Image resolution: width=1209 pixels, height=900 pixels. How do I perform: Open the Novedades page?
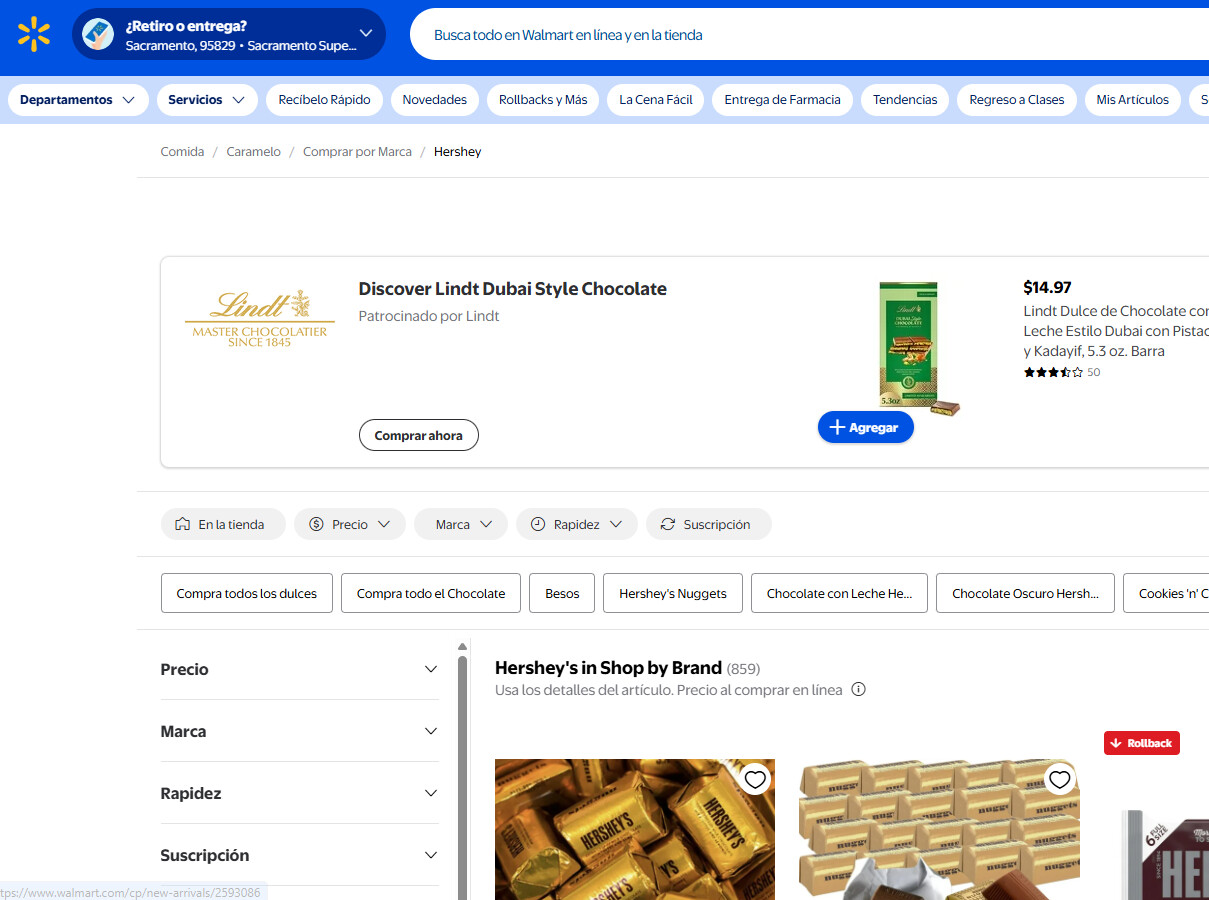tap(435, 100)
